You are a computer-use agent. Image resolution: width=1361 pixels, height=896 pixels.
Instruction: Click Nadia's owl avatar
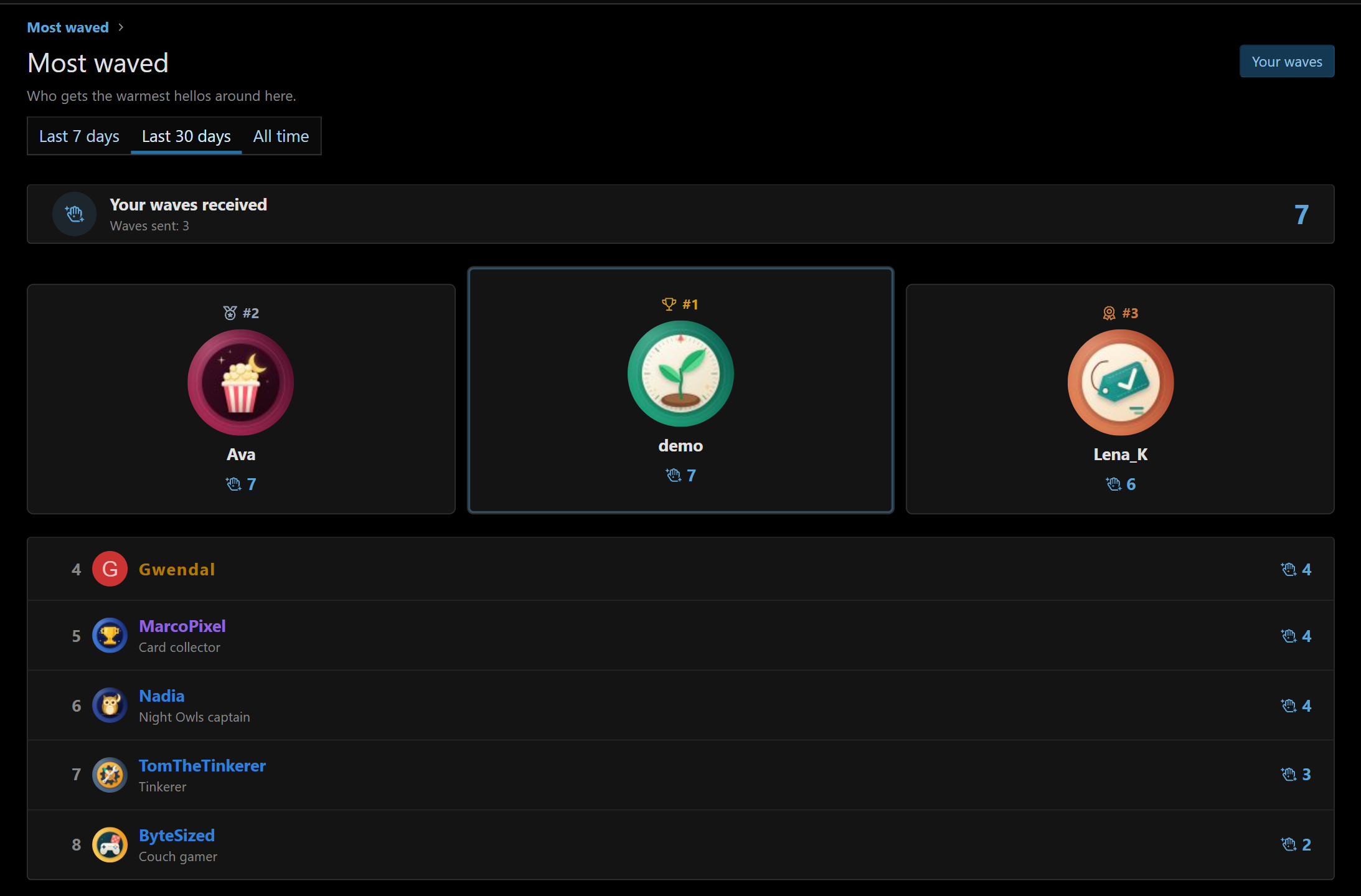click(110, 705)
